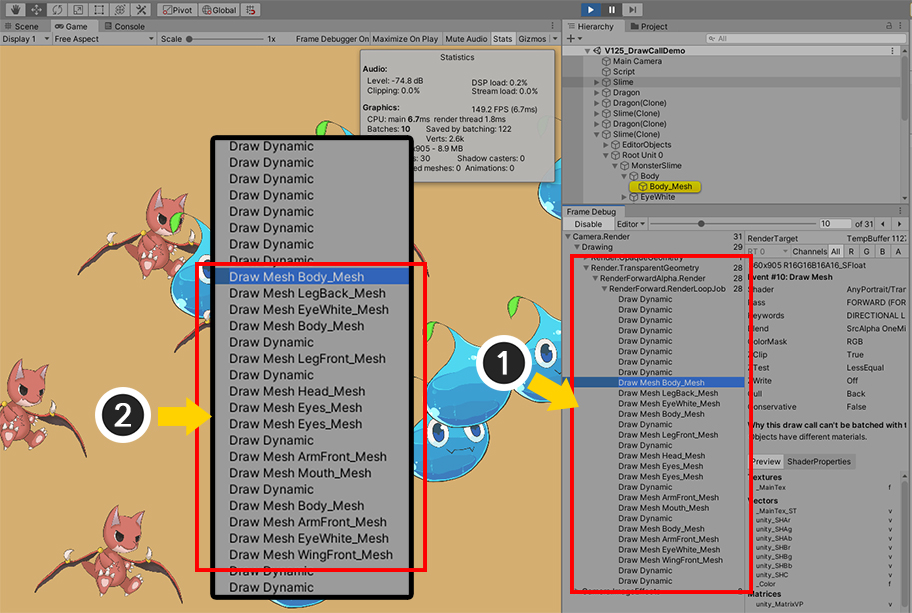Select the G channel toggle
Screen dimensions: 912x613
(867, 251)
